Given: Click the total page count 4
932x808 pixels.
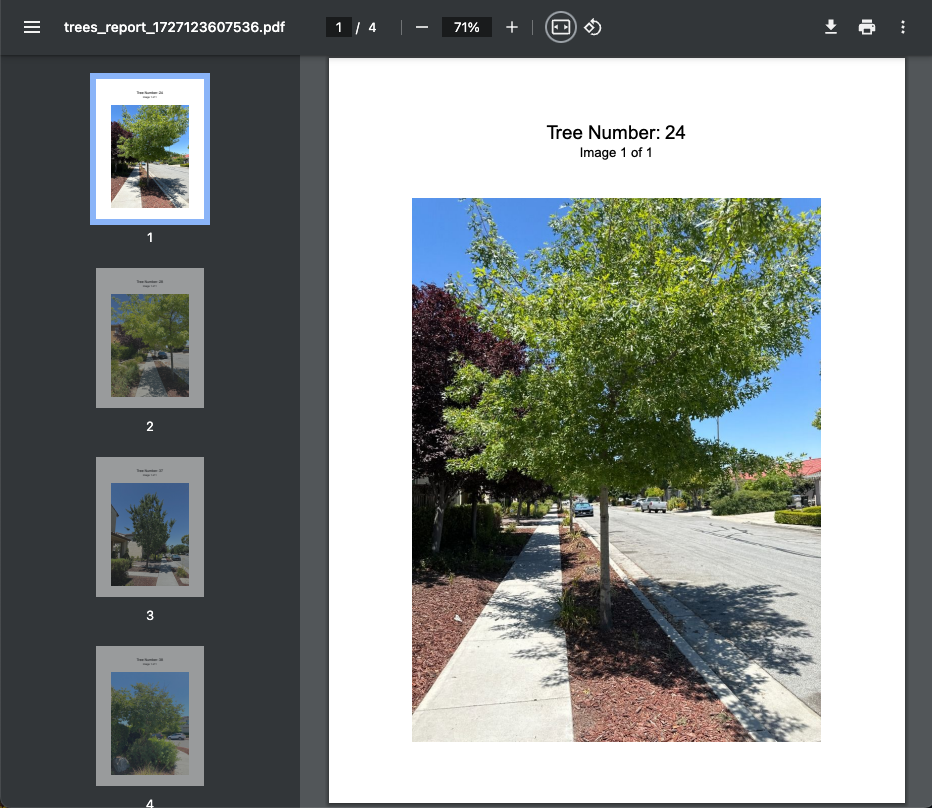Looking at the screenshot, I should 372,27.
